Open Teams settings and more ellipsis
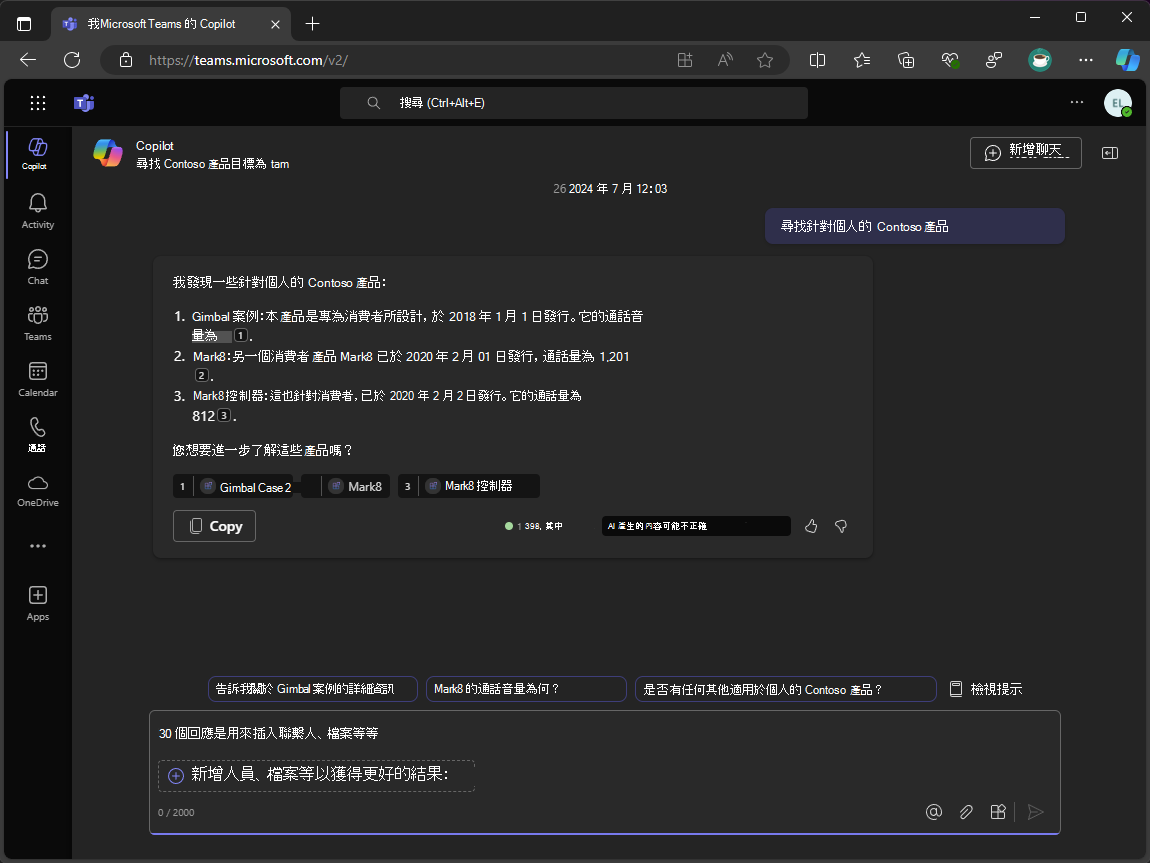 click(1077, 103)
